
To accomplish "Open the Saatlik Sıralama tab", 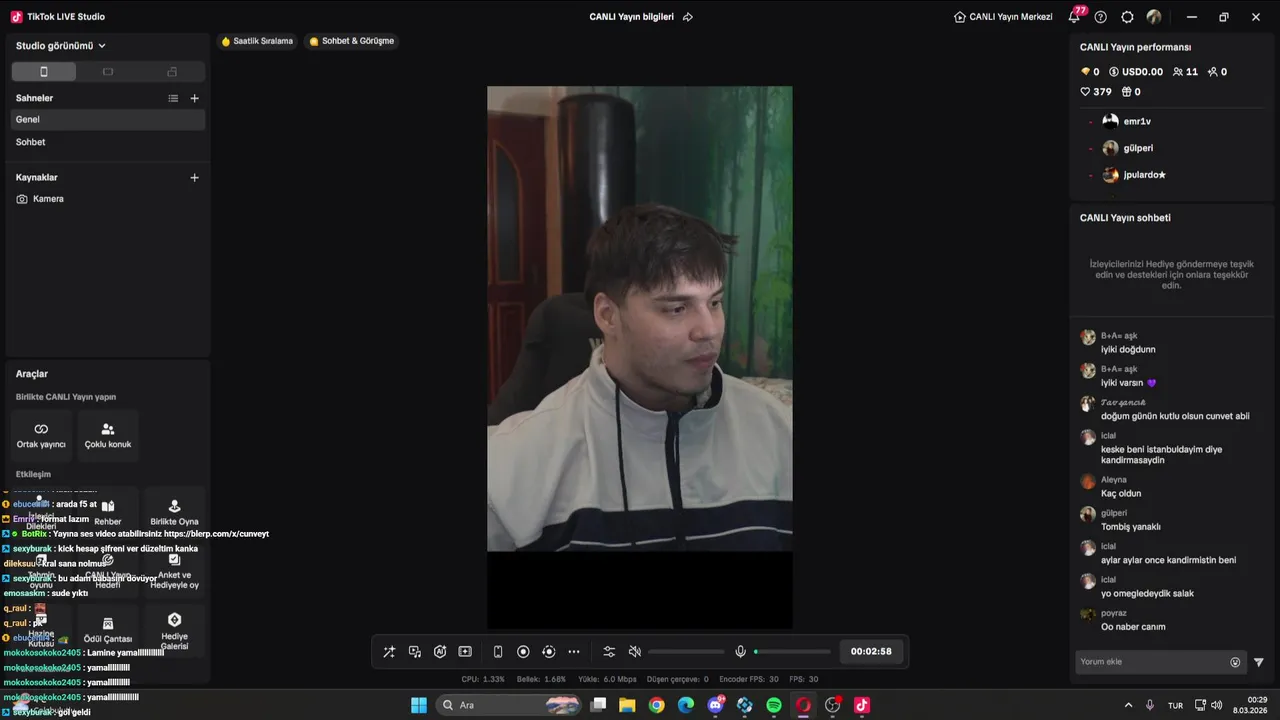I will pos(257,41).
